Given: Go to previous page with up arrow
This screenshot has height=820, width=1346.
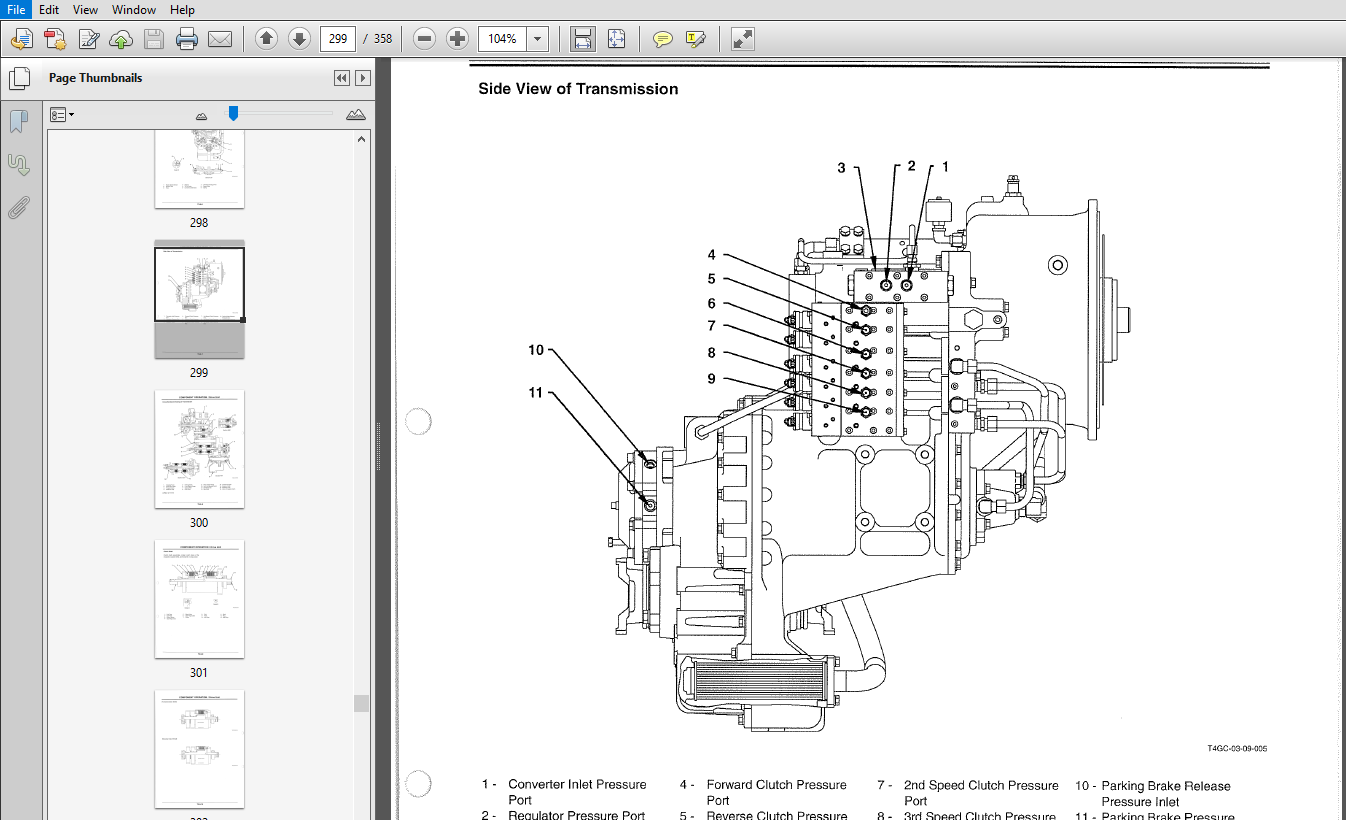Looking at the screenshot, I should click(266, 39).
